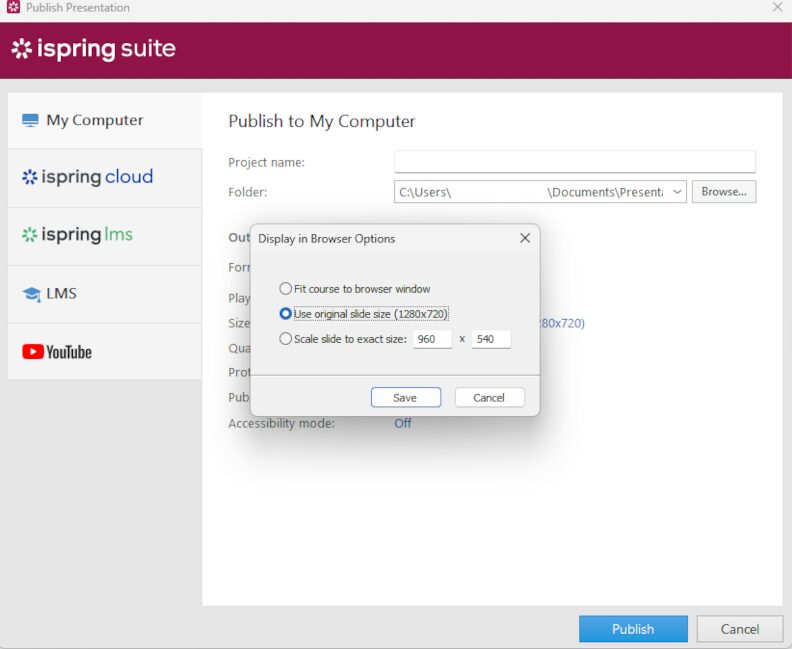Screen dimensions: 792x649
Task: Click the width field showing 960
Action: click(432, 339)
